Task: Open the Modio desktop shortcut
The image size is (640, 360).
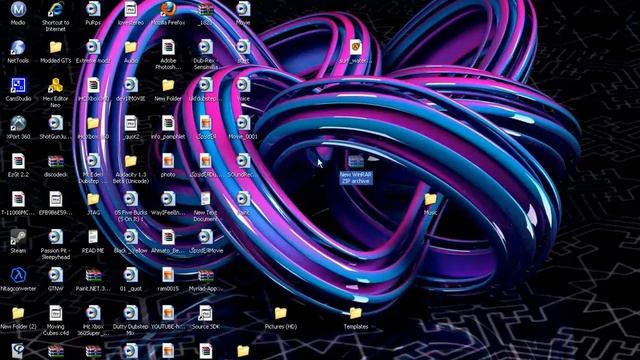Action: [18, 9]
